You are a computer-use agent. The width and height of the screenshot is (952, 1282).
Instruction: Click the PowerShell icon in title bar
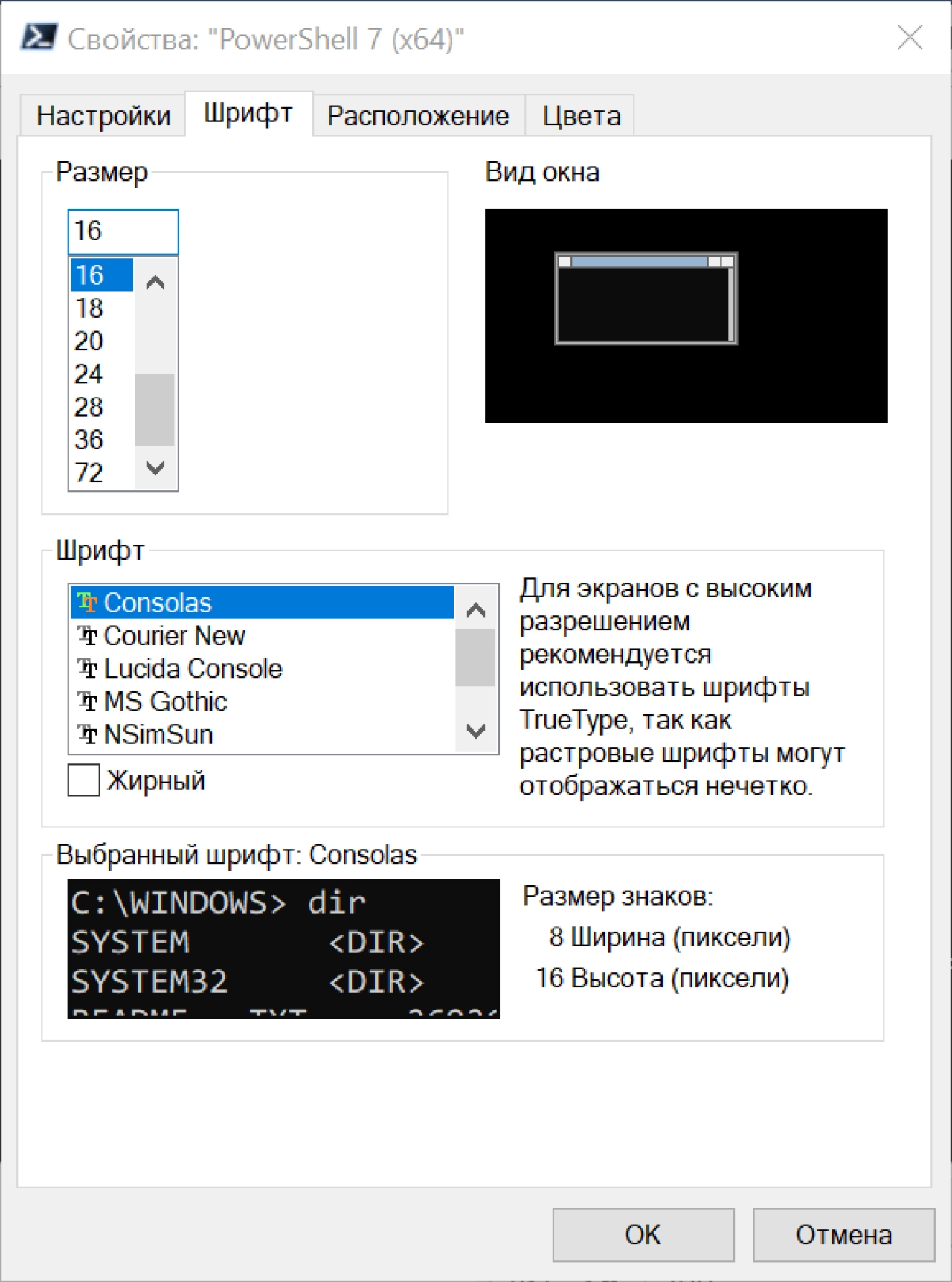pyautogui.click(x=39, y=37)
